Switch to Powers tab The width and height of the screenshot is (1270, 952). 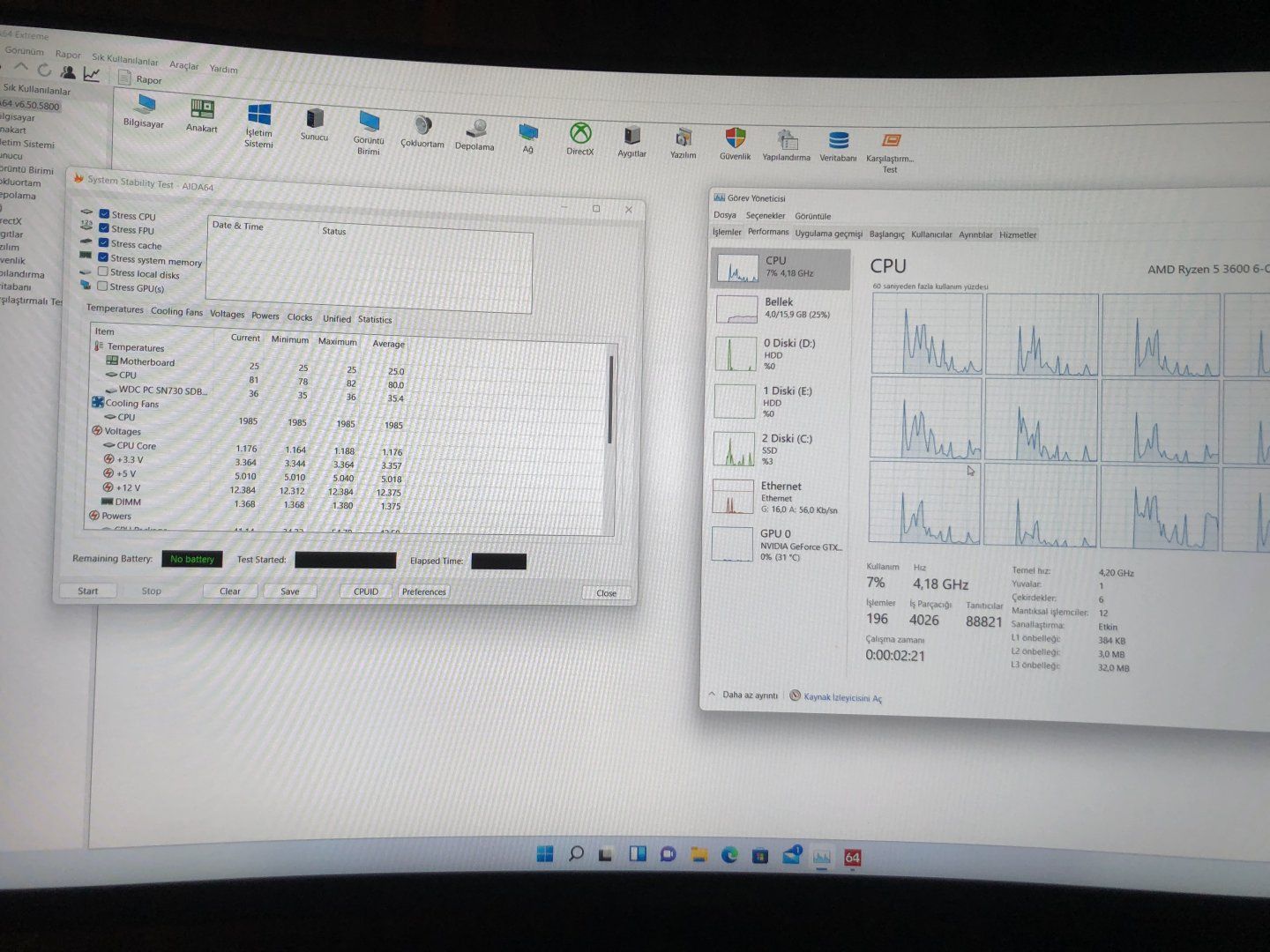coord(265,316)
